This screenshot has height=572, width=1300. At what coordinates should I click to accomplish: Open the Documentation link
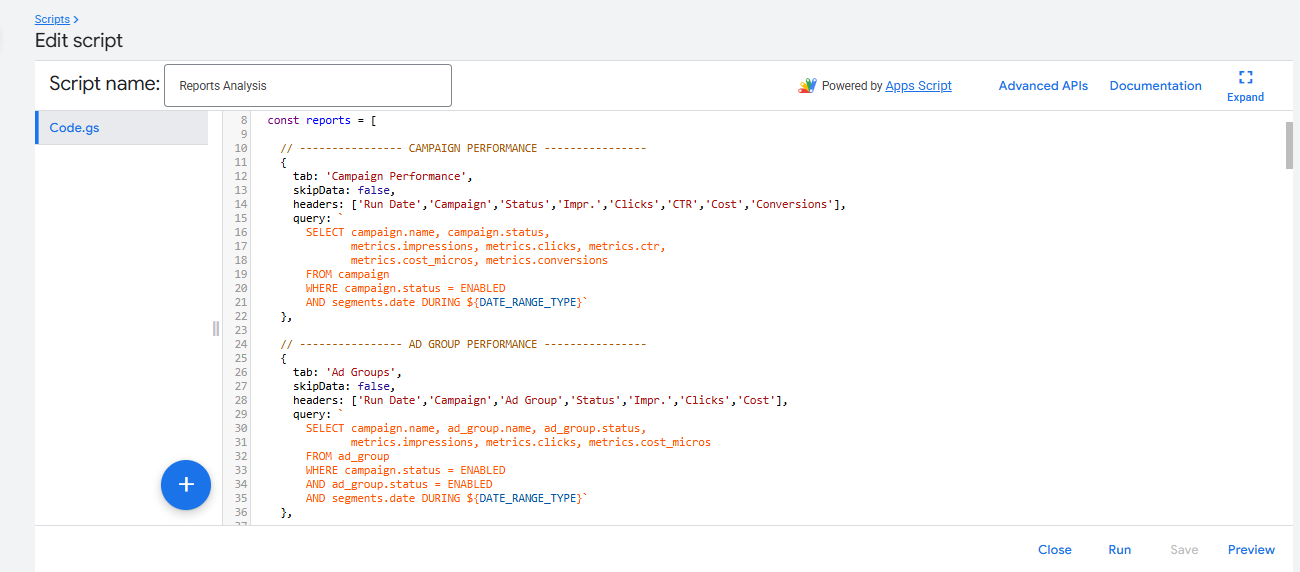coord(1155,86)
